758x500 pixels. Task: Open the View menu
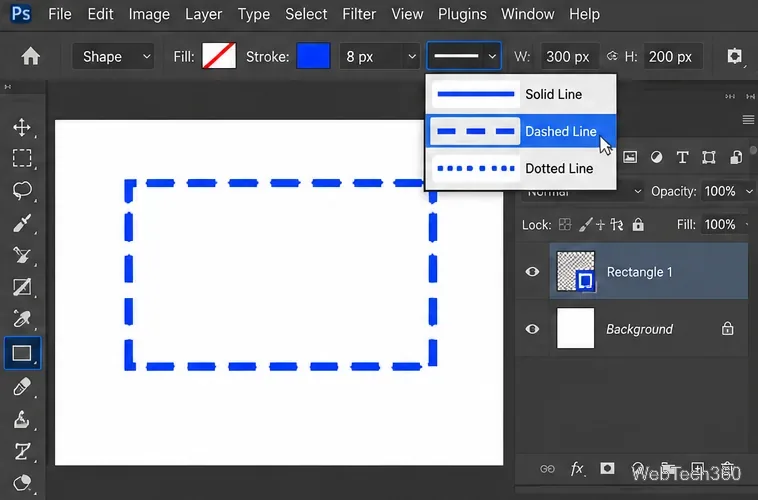[407, 14]
